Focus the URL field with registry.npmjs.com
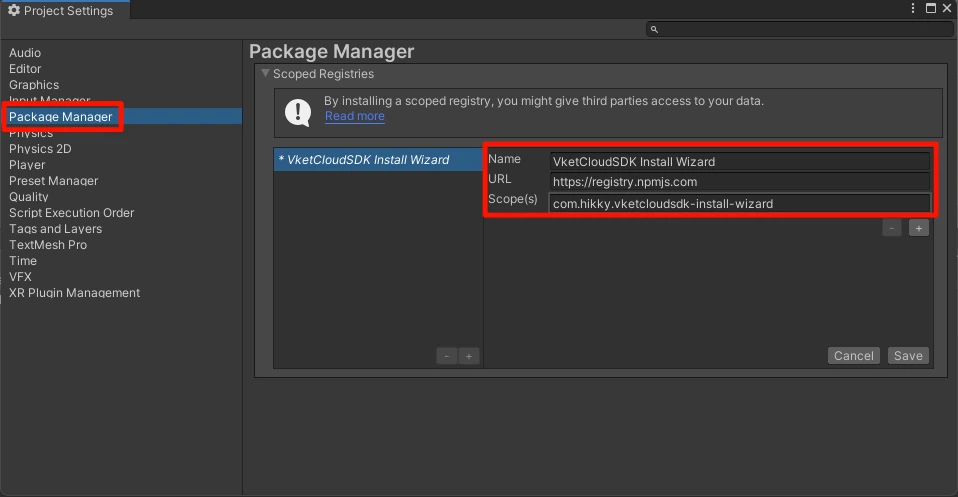Image resolution: width=958 pixels, height=497 pixels. (x=738, y=182)
